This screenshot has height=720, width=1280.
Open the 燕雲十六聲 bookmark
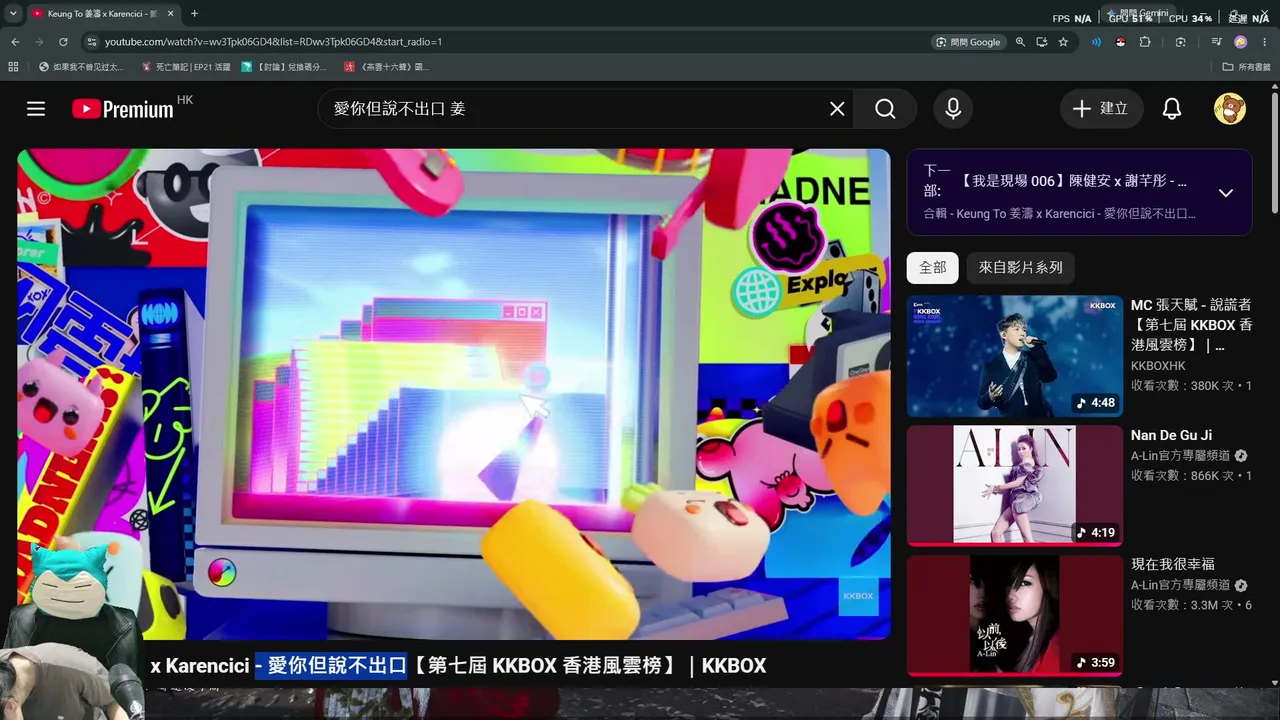[x=386, y=67]
